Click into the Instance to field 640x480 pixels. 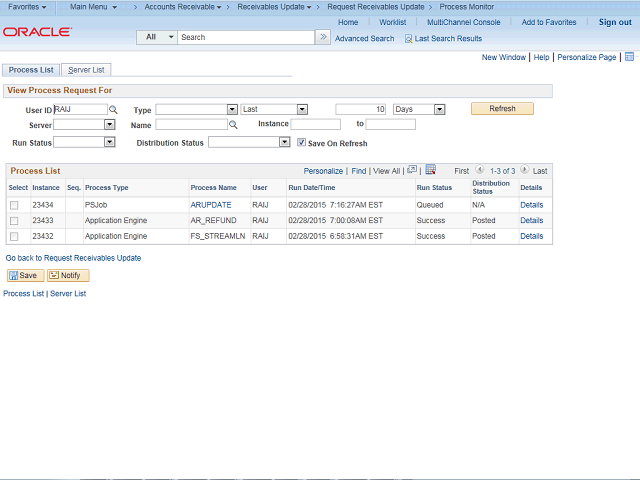pyautogui.click(x=390, y=124)
